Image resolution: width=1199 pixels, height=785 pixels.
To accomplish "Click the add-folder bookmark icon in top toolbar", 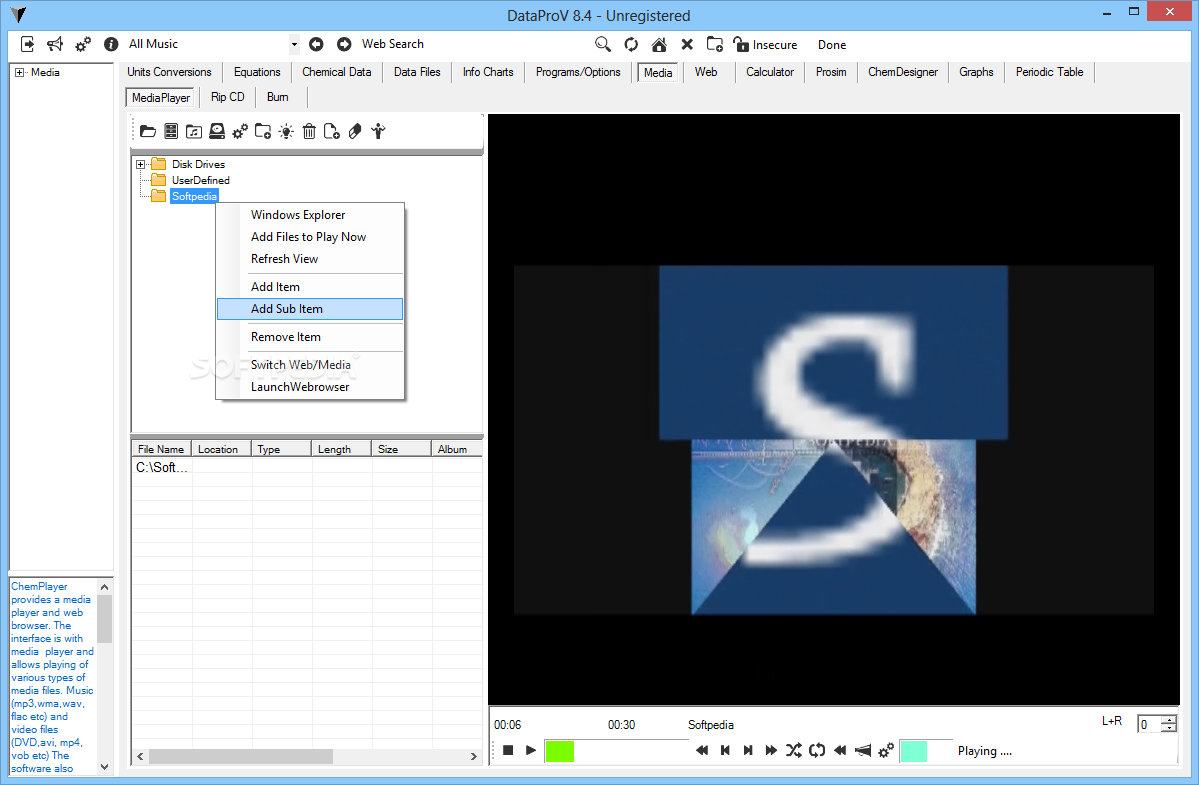I will pyautogui.click(x=715, y=44).
